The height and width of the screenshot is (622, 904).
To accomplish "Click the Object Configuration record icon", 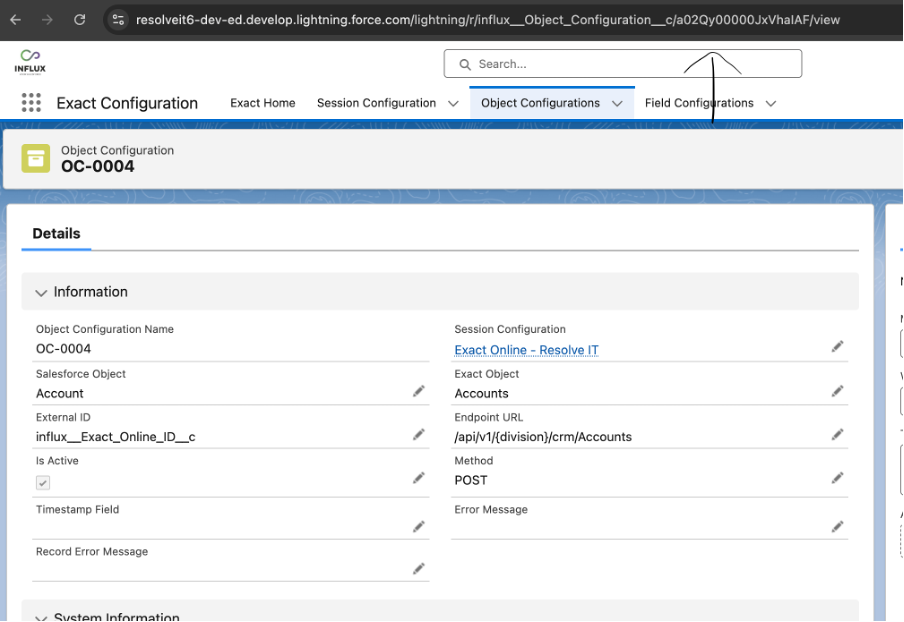I will click(x=36, y=159).
